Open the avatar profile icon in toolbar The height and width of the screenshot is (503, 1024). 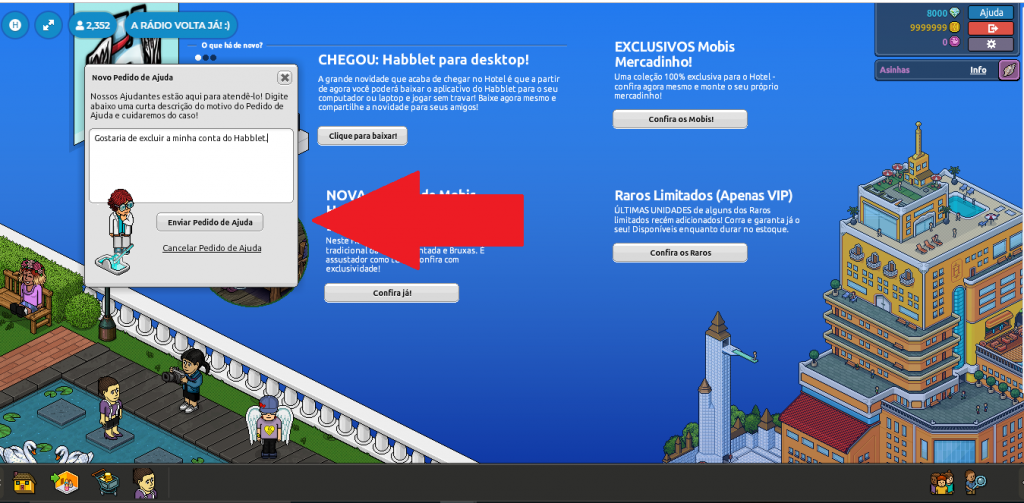pyautogui.click(x=144, y=483)
